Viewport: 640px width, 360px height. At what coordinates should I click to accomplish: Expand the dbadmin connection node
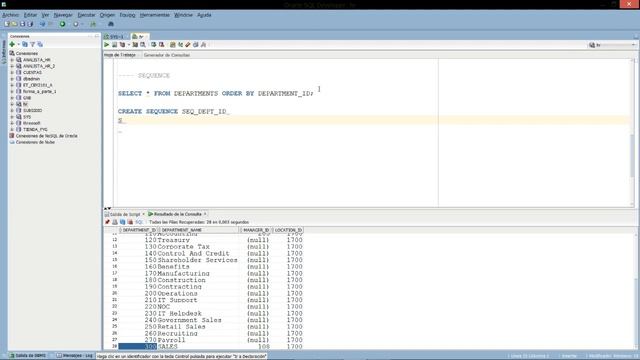(12, 79)
